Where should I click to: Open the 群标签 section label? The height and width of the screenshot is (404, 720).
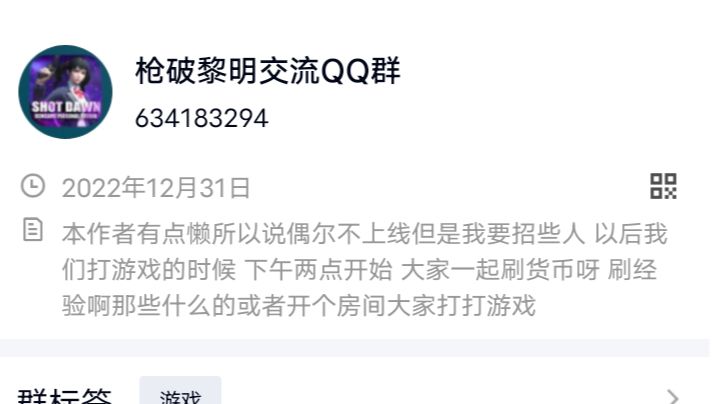click(x=65, y=396)
